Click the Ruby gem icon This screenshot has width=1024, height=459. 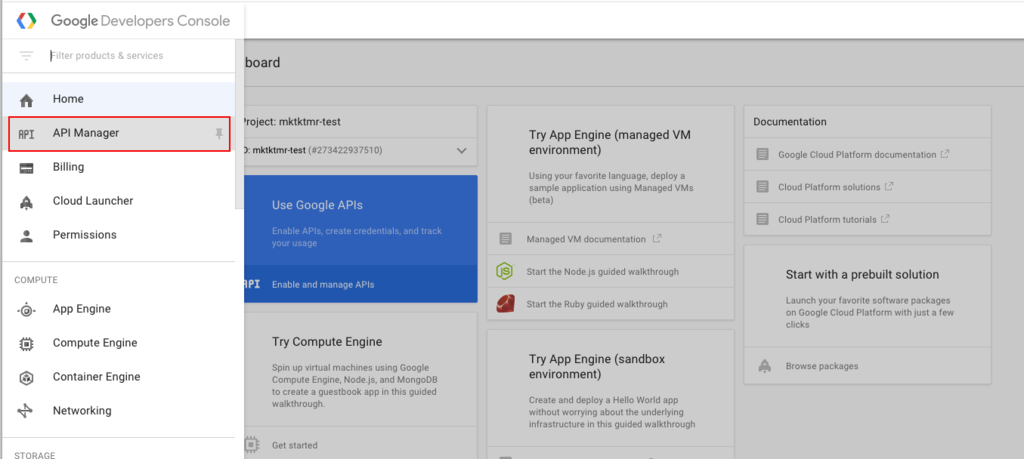(x=505, y=304)
